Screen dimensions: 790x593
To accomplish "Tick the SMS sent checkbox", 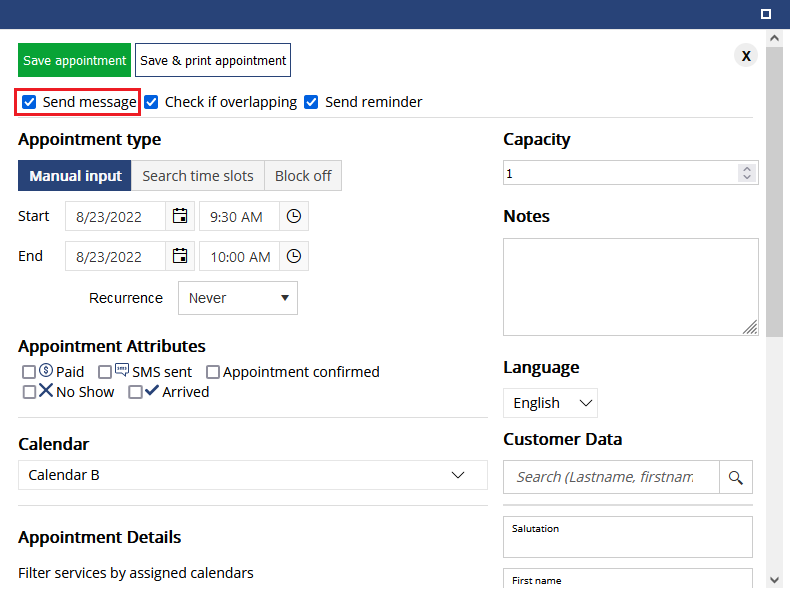I will [105, 372].
